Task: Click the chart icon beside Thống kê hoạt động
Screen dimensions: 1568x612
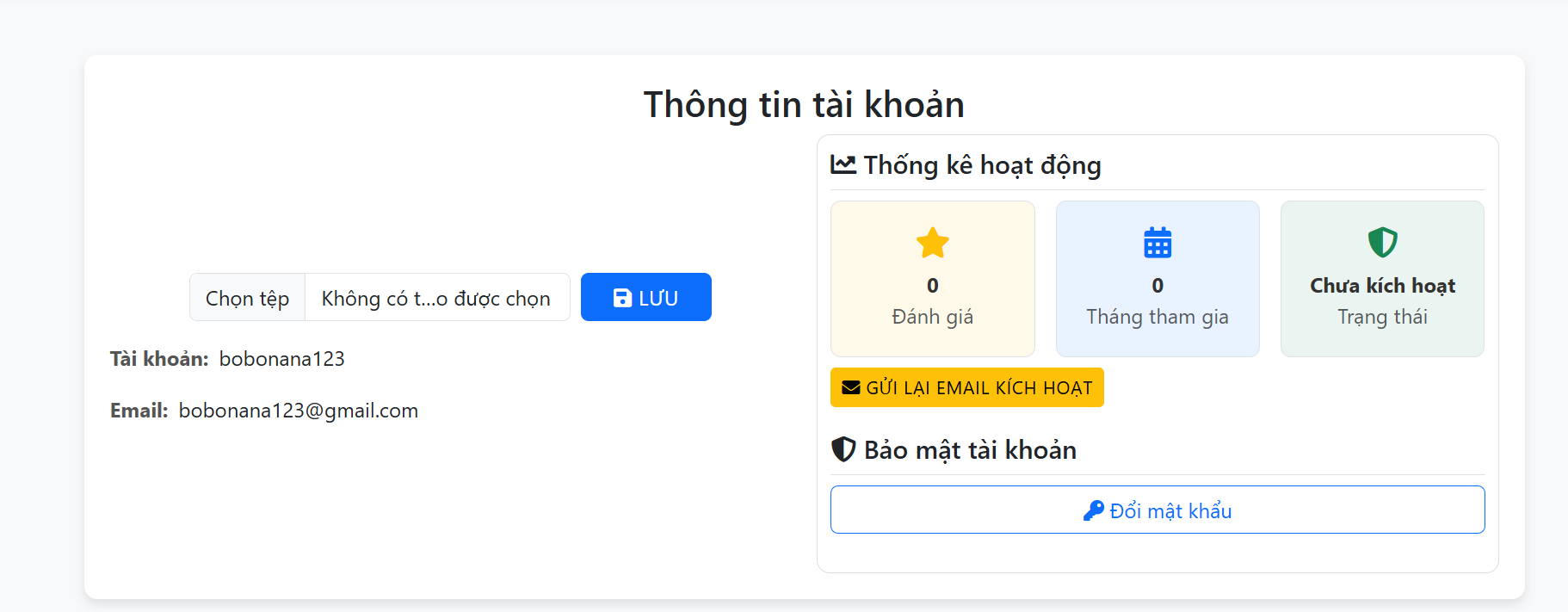Action: 843,164
